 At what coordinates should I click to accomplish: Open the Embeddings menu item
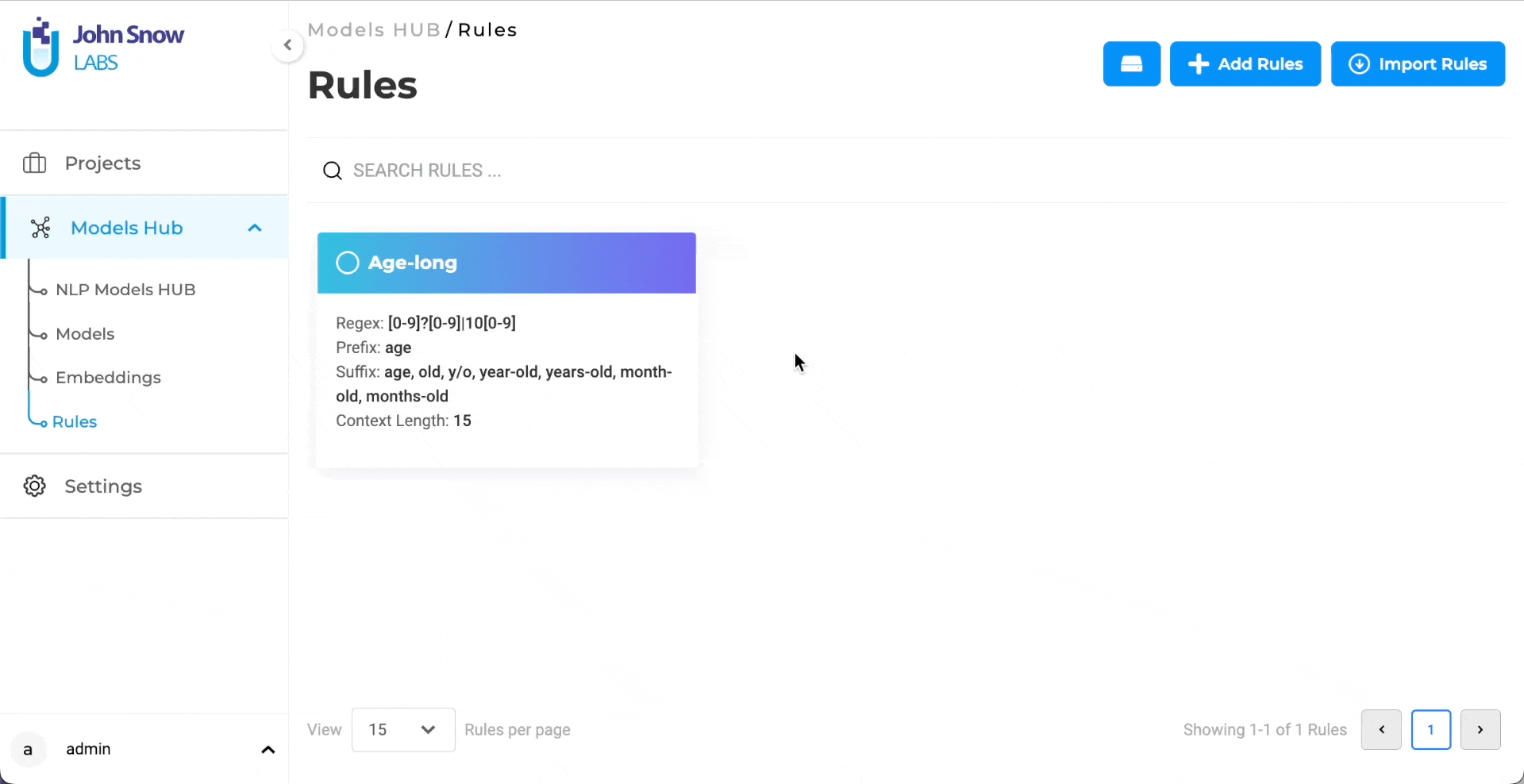pos(108,378)
